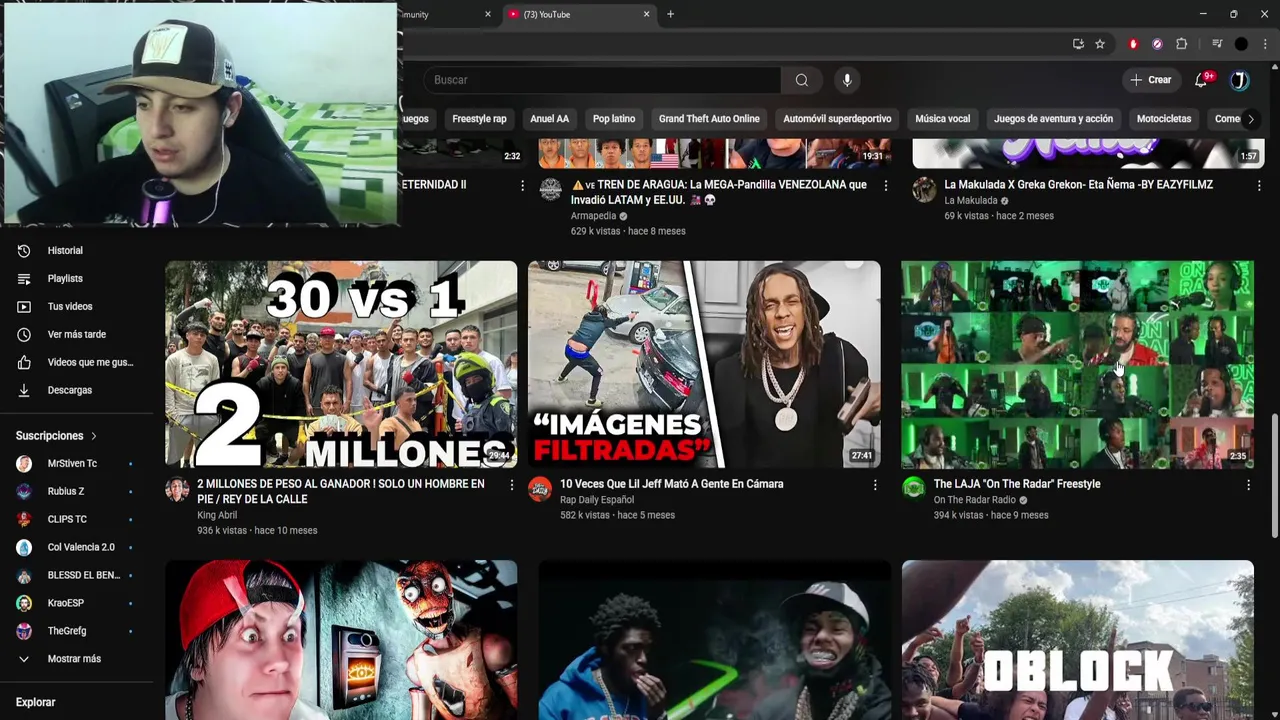This screenshot has width=1280, height=720.
Task: Select the Motocicletas chip
Action: (x=1164, y=119)
